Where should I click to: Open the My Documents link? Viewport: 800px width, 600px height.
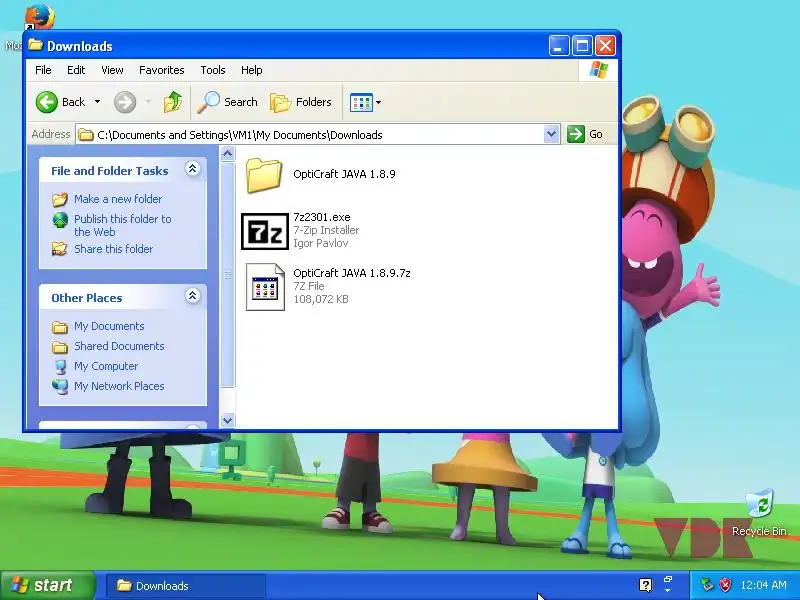click(109, 326)
